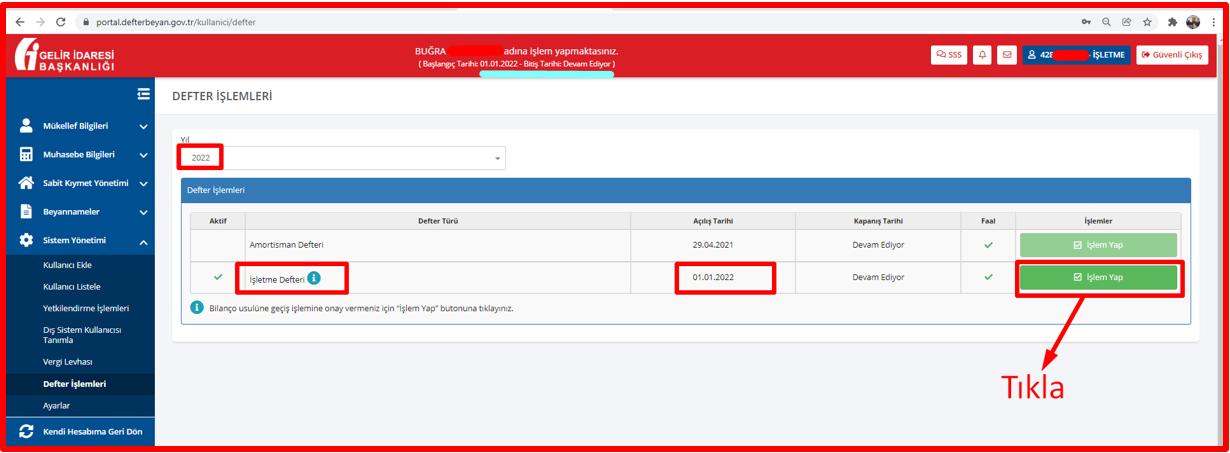Screen dimensions: 1230x453
Task: Open the browser extensions puzzle icon
Action: [1170, 21]
